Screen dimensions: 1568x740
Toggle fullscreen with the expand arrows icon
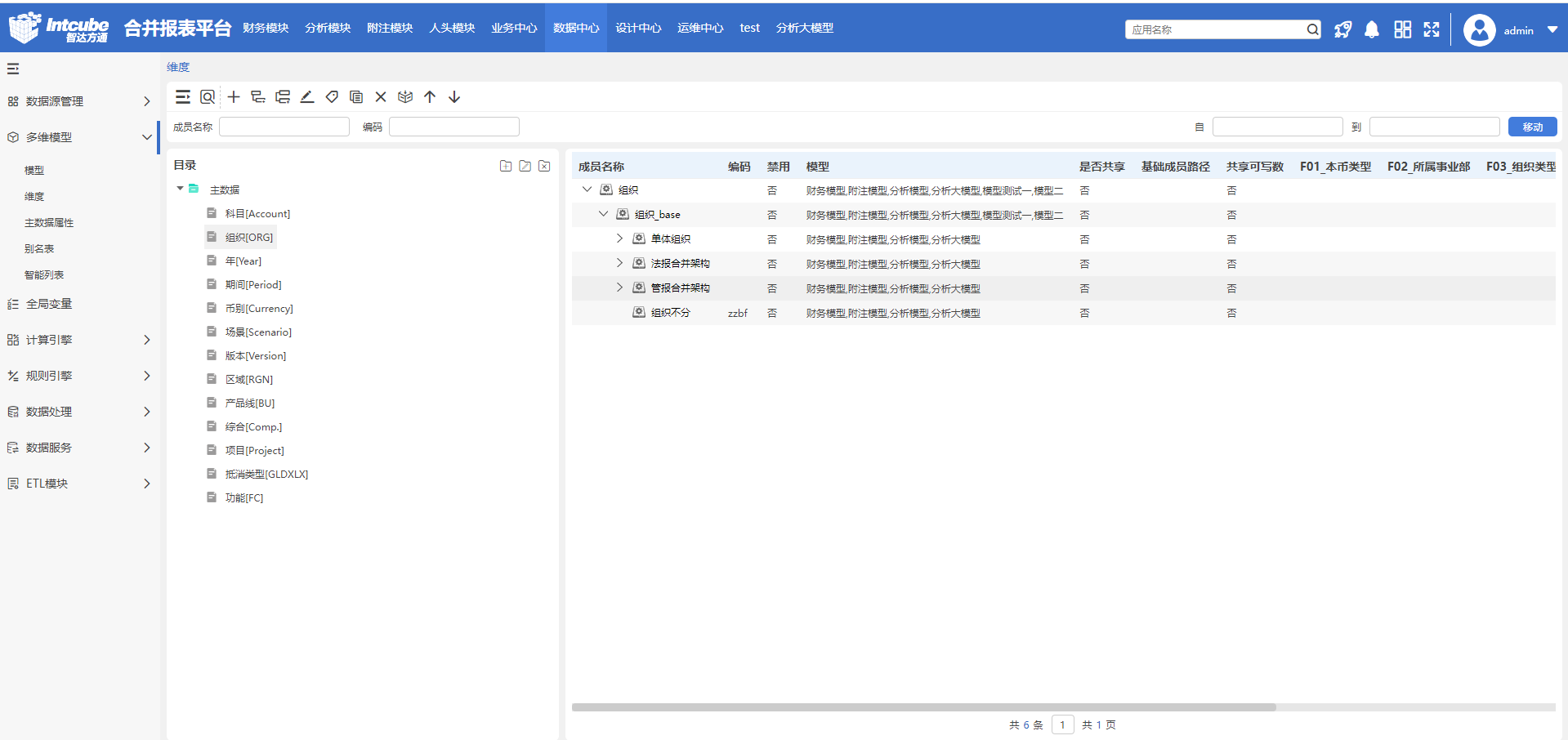(1432, 30)
